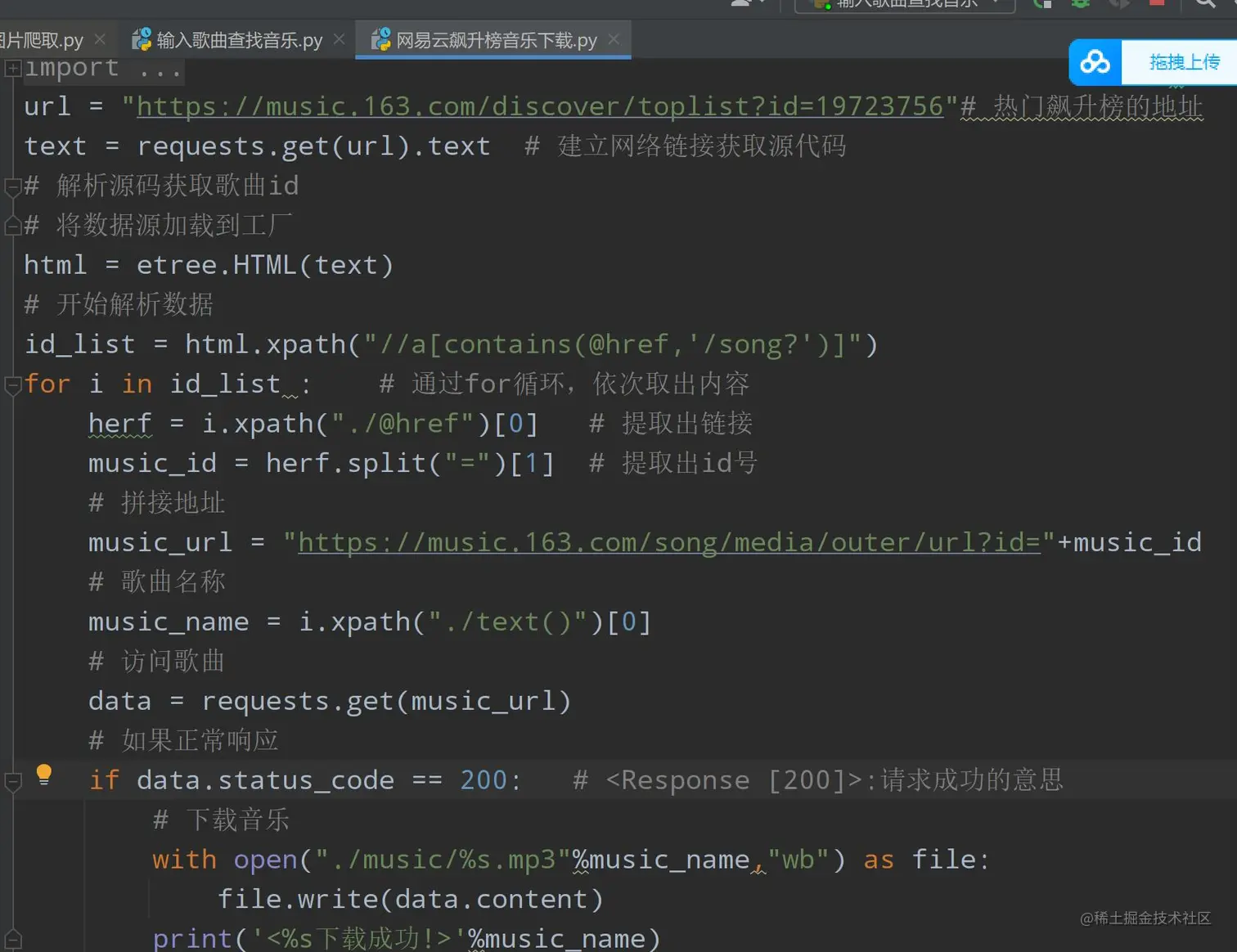Click the 'html = etree.HTML(text)' line
The width and height of the screenshot is (1237, 952).
coord(209,265)
